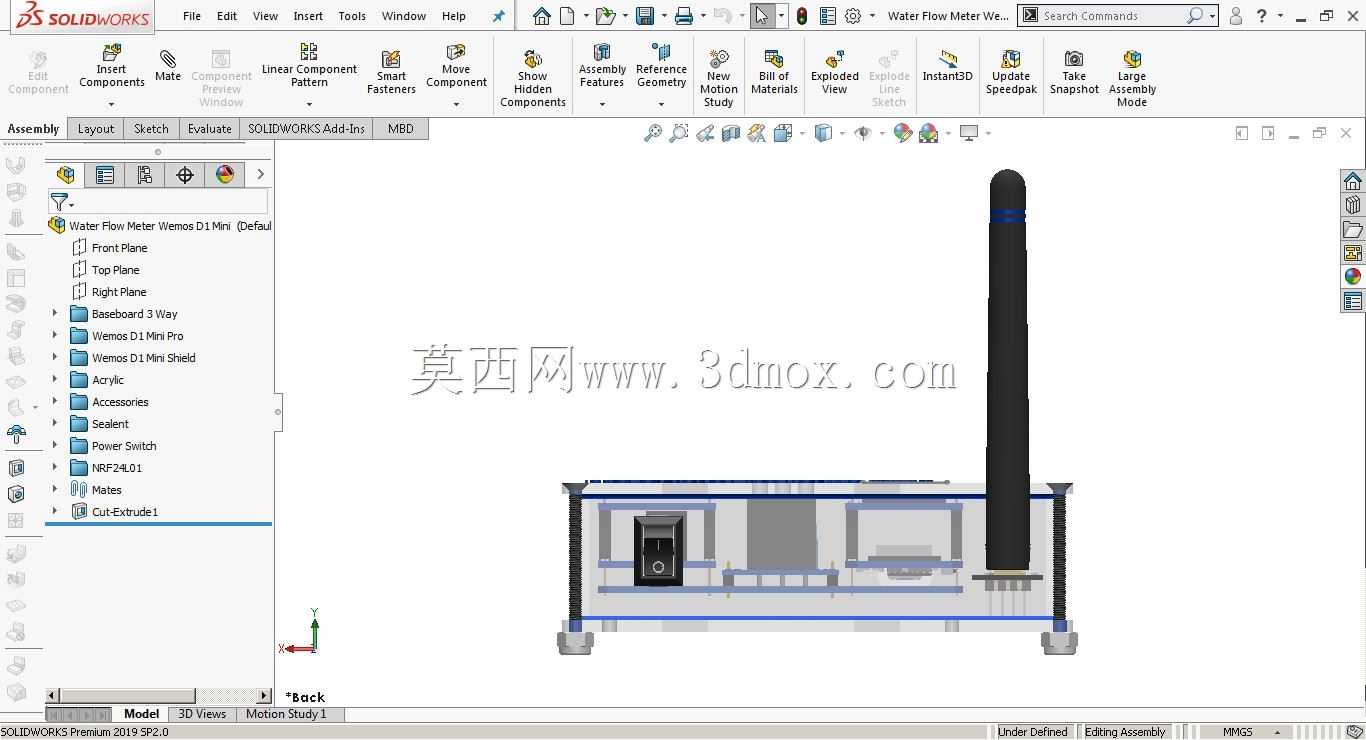Image resolution: width=1366 pixels, height=740 pixels.
Task: Launch Smart Fasteners
Action: coord(391,72)
